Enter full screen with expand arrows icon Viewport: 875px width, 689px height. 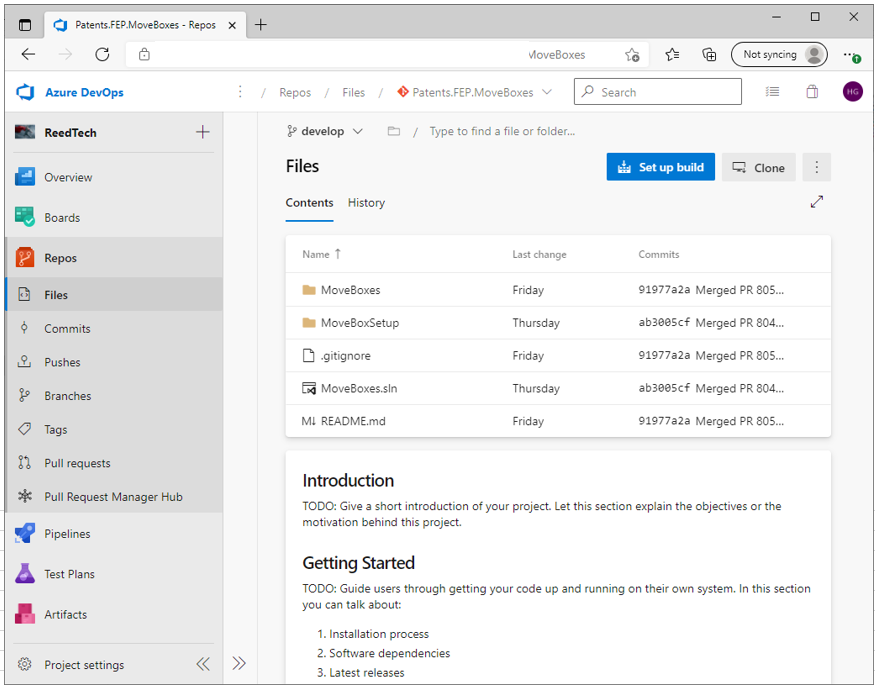click(x=817, y=202)
